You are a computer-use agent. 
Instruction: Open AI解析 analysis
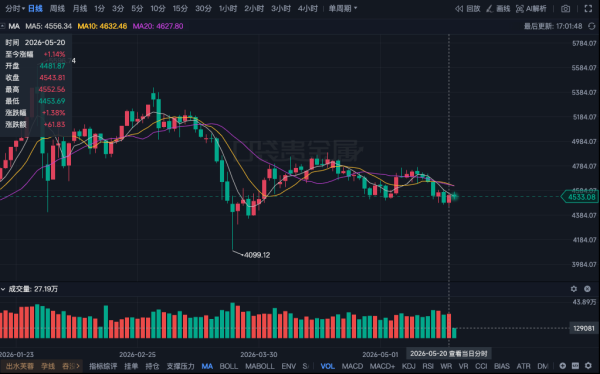(x=531, y=8)
